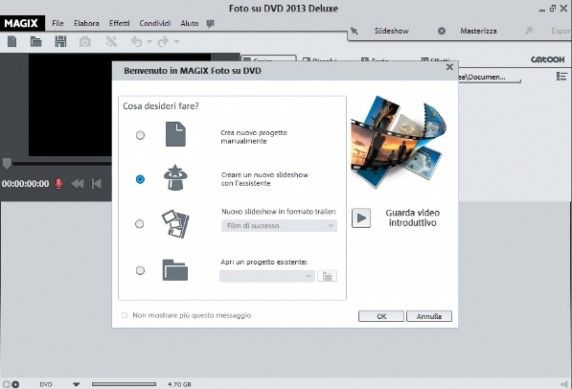Click the Catooh logo link

pos(548,59)
